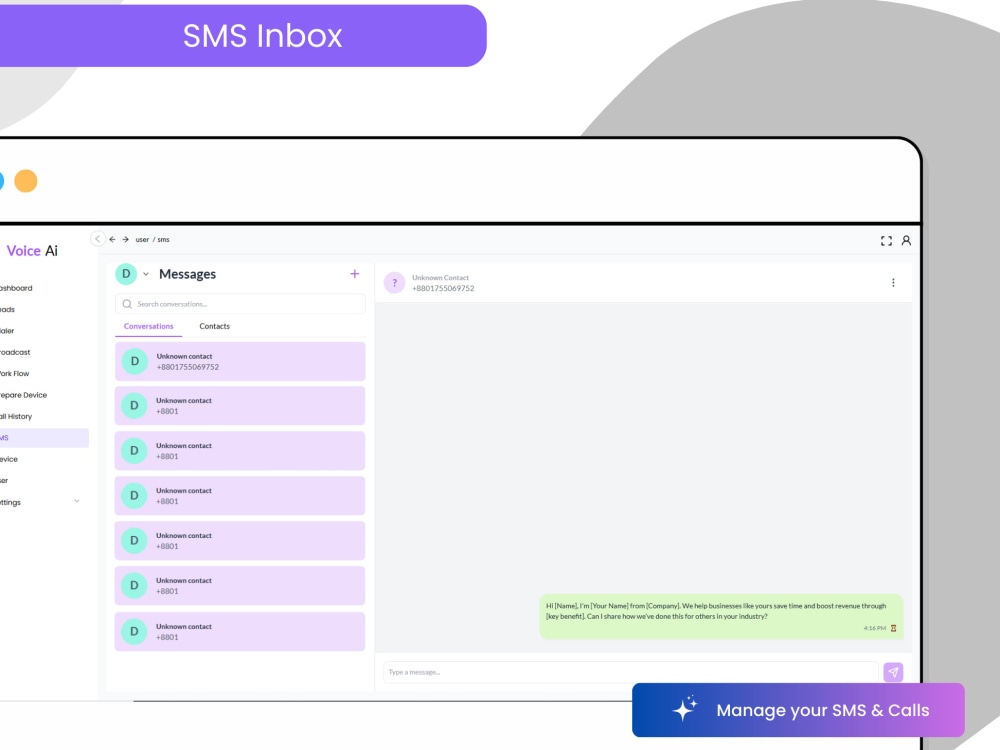Click the D account avatar beside Messages
1000x750 pixels.
tap(126, 274)
